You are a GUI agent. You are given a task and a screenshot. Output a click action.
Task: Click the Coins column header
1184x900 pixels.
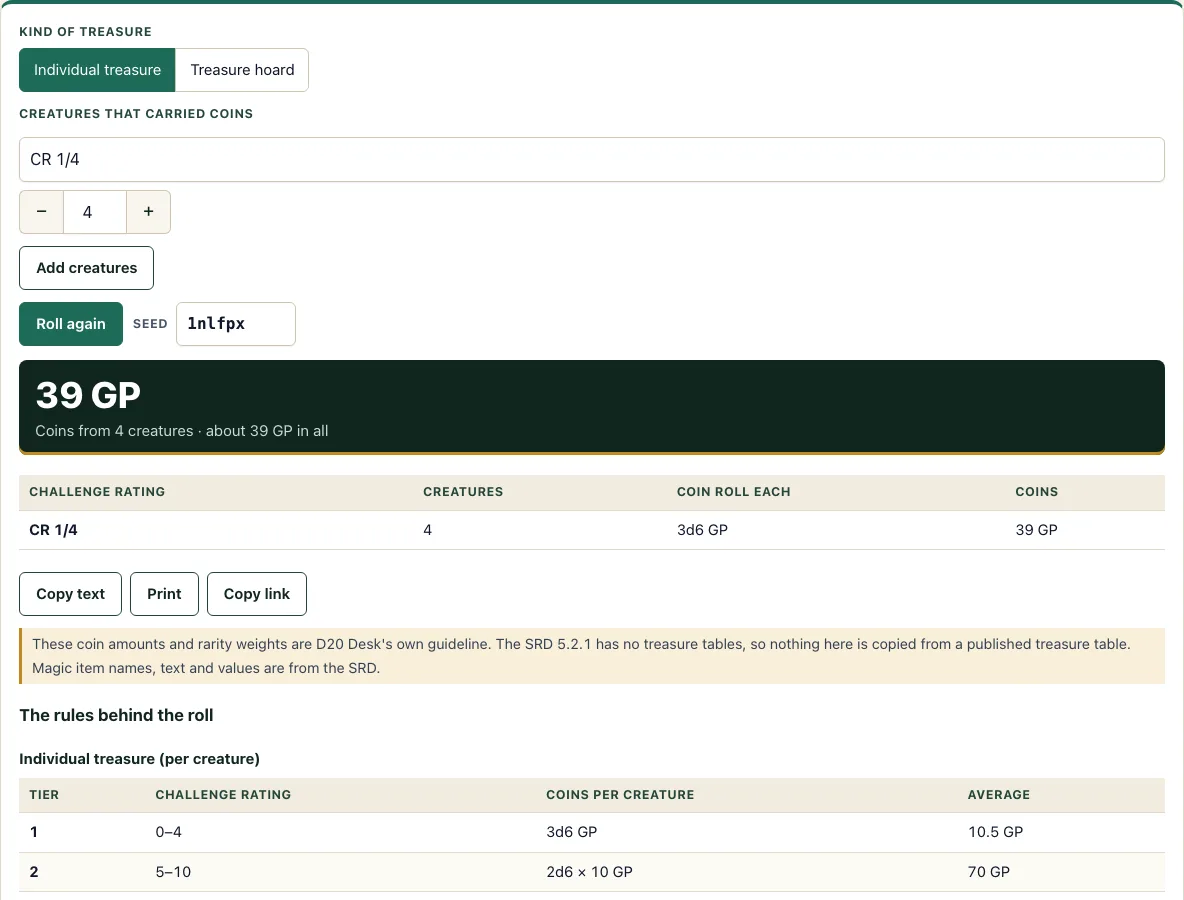coord(1037,492)
